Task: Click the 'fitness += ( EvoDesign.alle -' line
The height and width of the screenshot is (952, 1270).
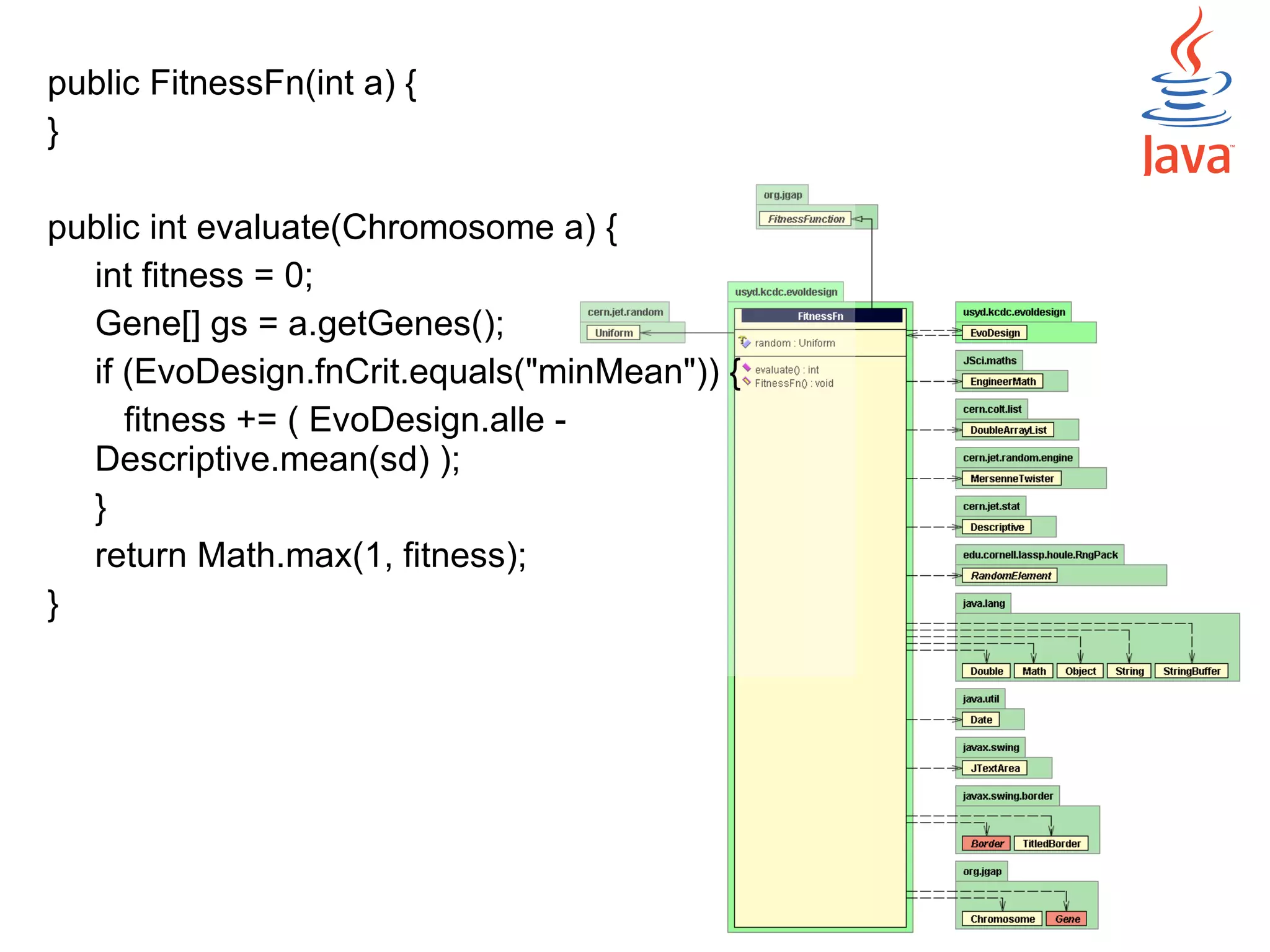Action: click(x=345, y=420)
